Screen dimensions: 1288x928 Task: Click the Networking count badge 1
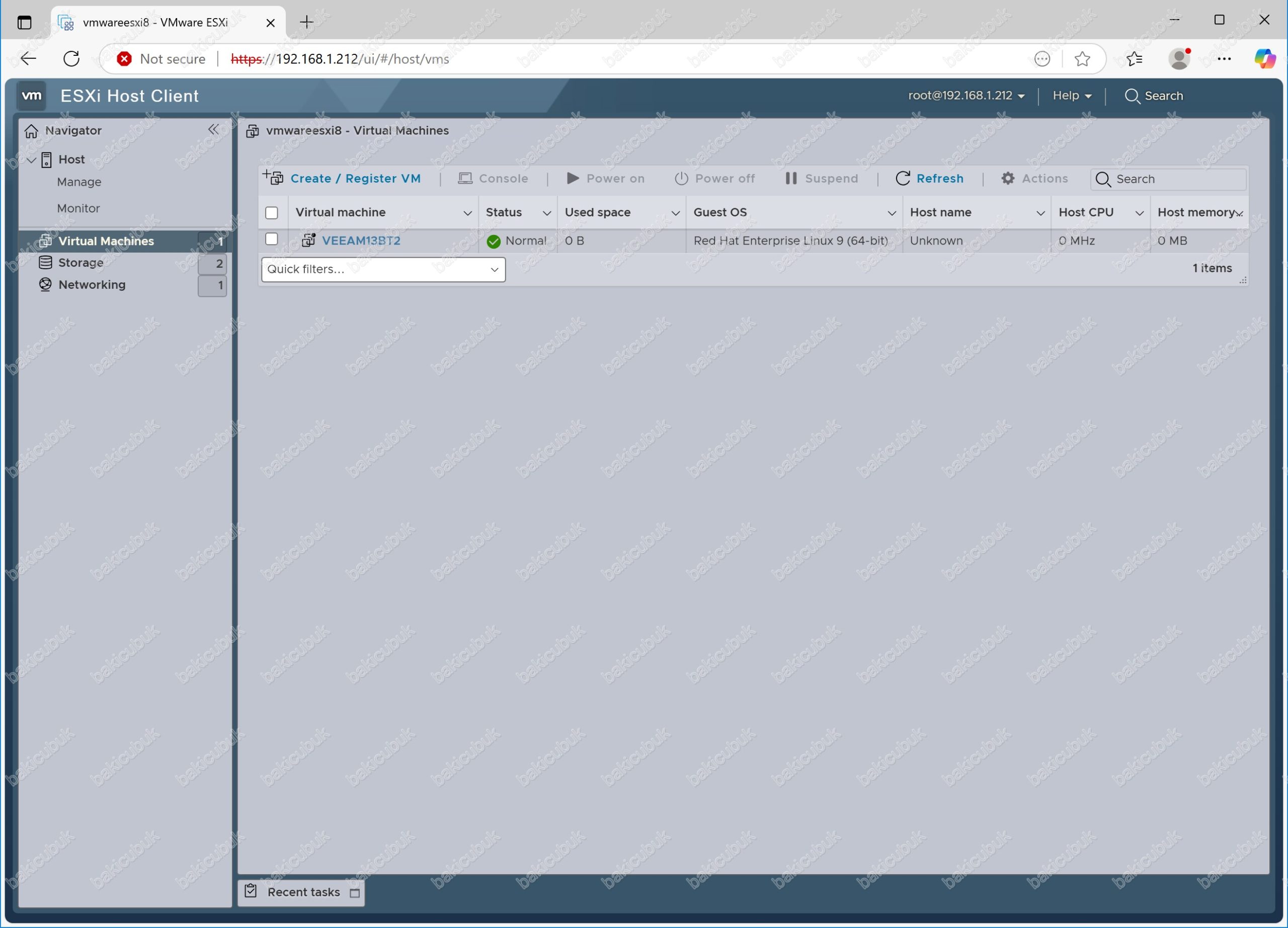pos(212,286)
